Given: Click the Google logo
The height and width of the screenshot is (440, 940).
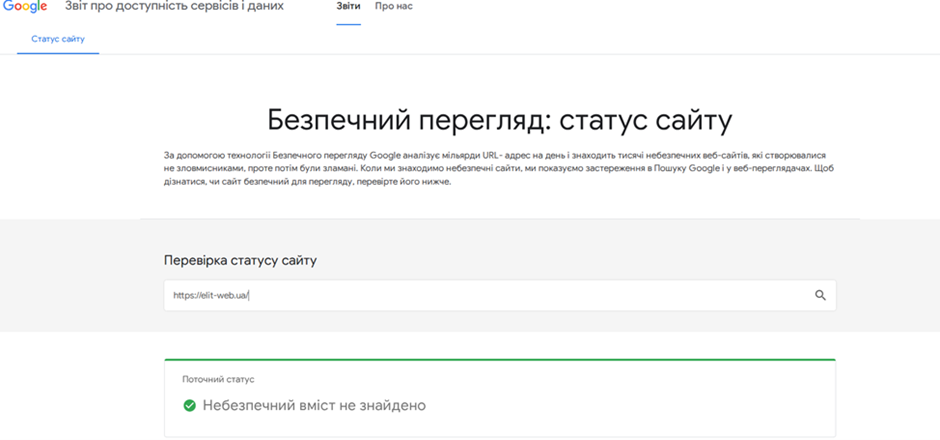Looking at the screenshot, I should pyautogui.click(x=25, y=7).
